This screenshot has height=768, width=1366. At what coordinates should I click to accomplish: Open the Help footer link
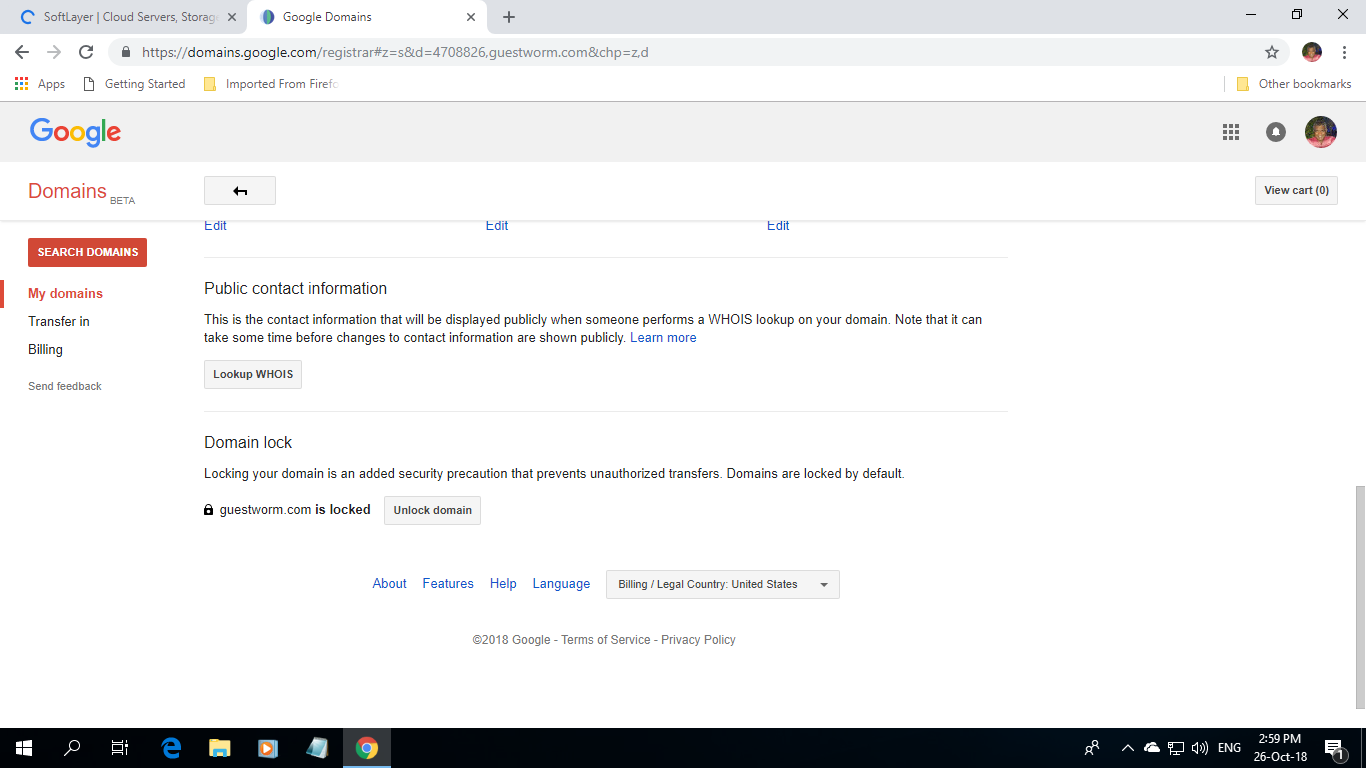click(x=503, y=584)
